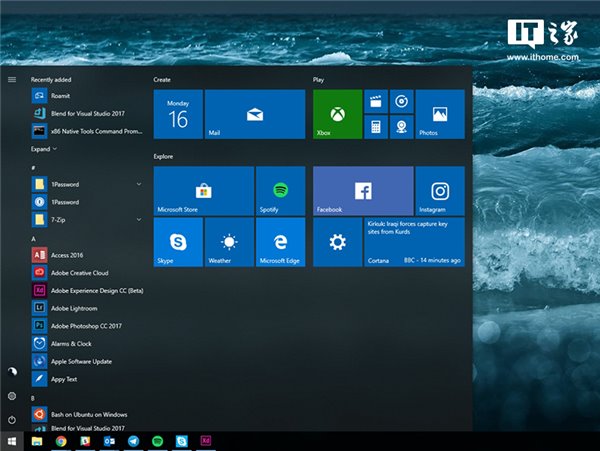This screenshot has width=600, height=451.
Task: Click the Play group title
Action: [318, 80]
